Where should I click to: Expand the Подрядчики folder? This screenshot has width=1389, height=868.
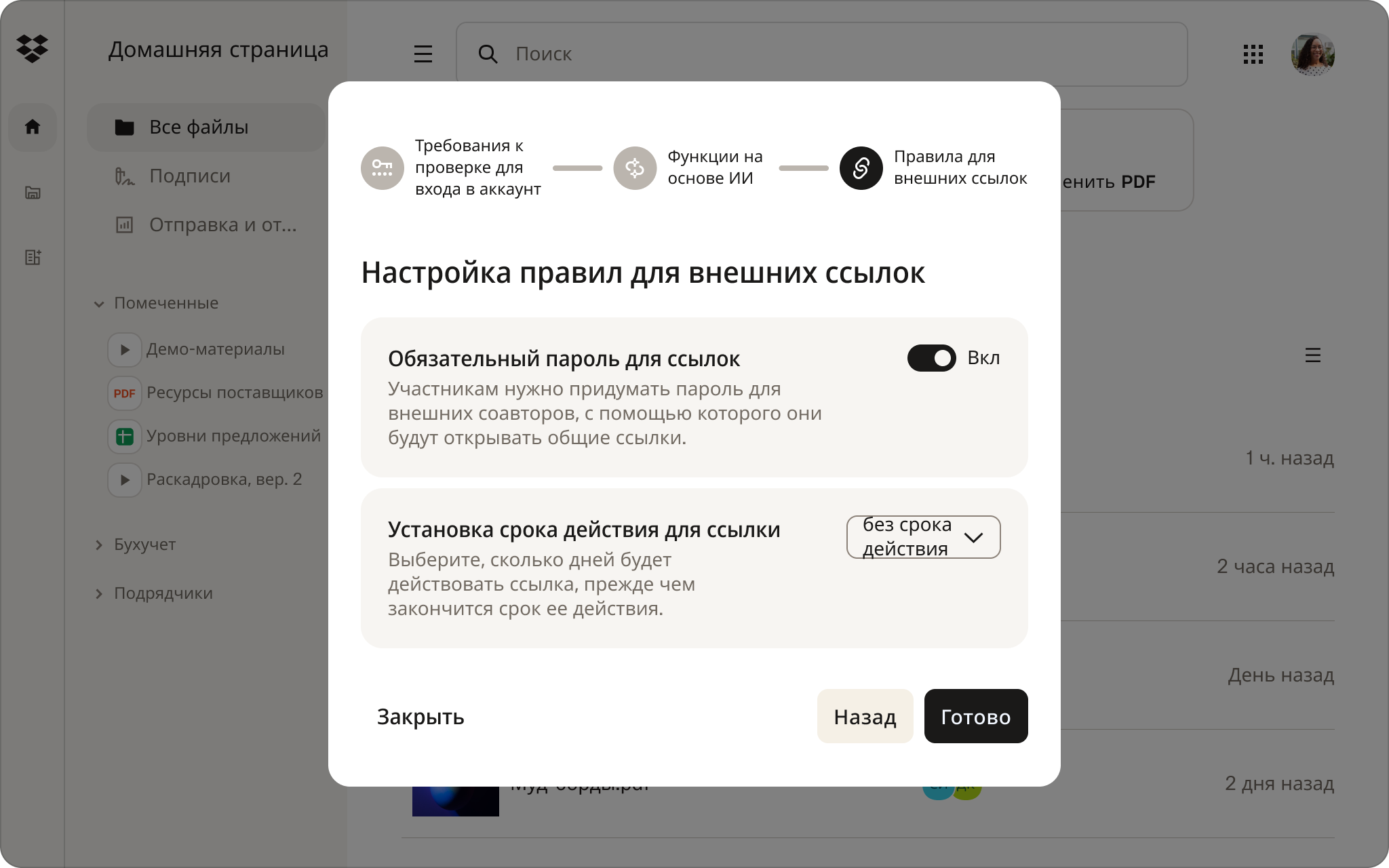tap(99, 593)
